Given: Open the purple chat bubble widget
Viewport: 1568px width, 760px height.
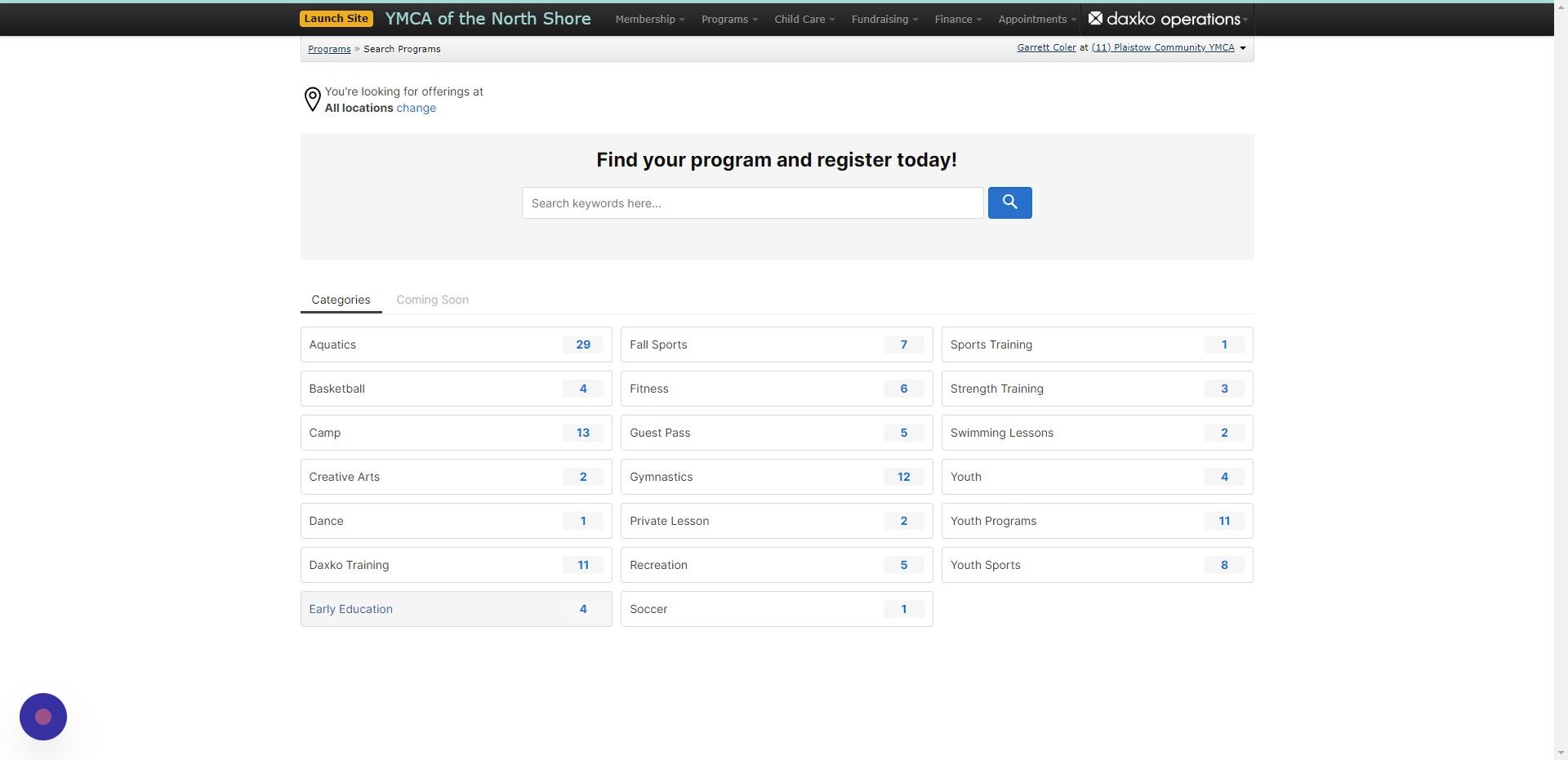Looking at the screenshot, I should pyautogui.click(x=43, y=717).
